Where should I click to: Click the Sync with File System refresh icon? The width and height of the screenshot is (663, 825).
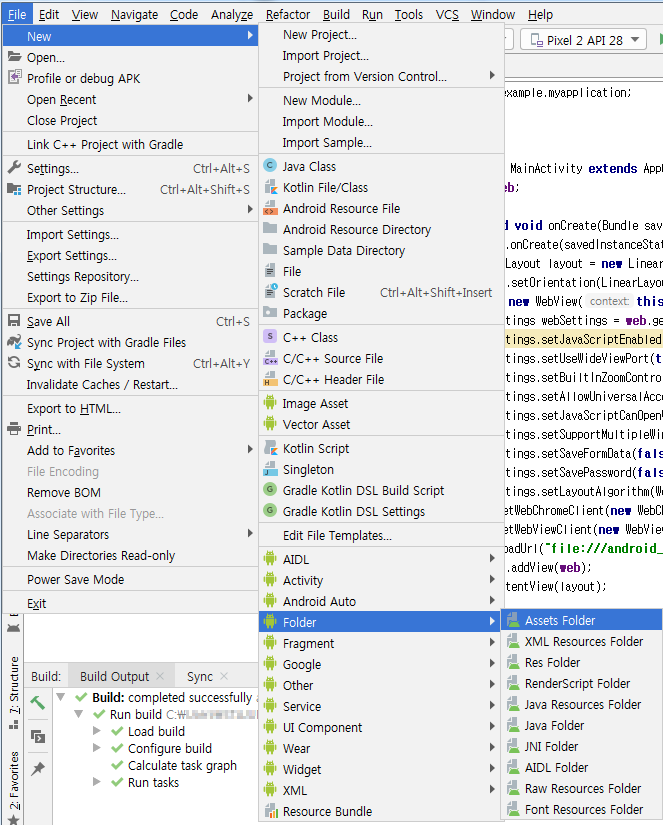(x=14, y=363)
